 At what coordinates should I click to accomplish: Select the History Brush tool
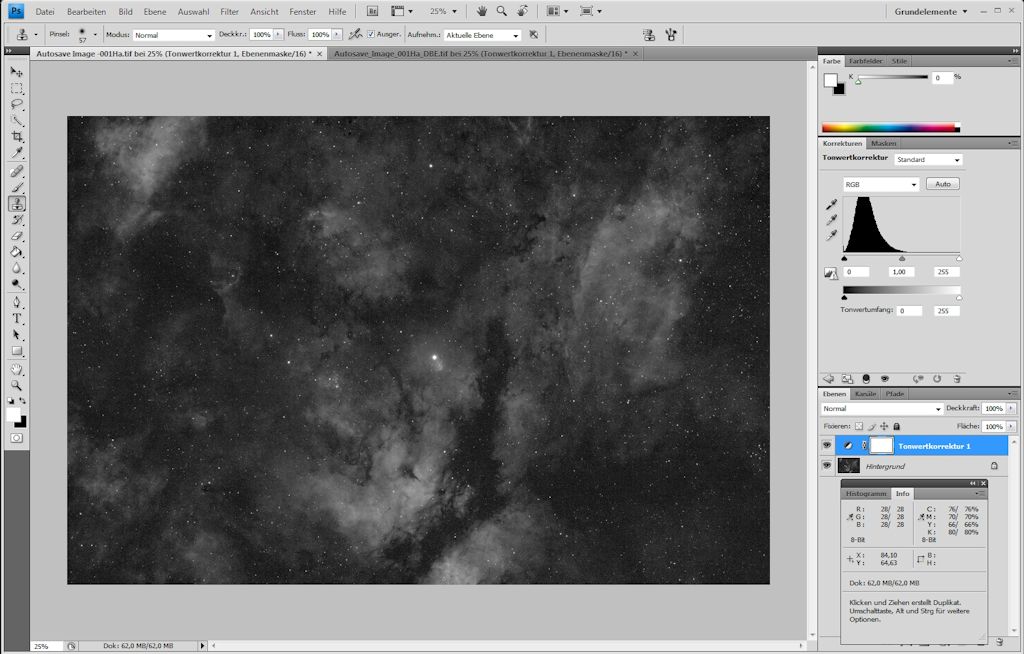[x=17, y=220]
